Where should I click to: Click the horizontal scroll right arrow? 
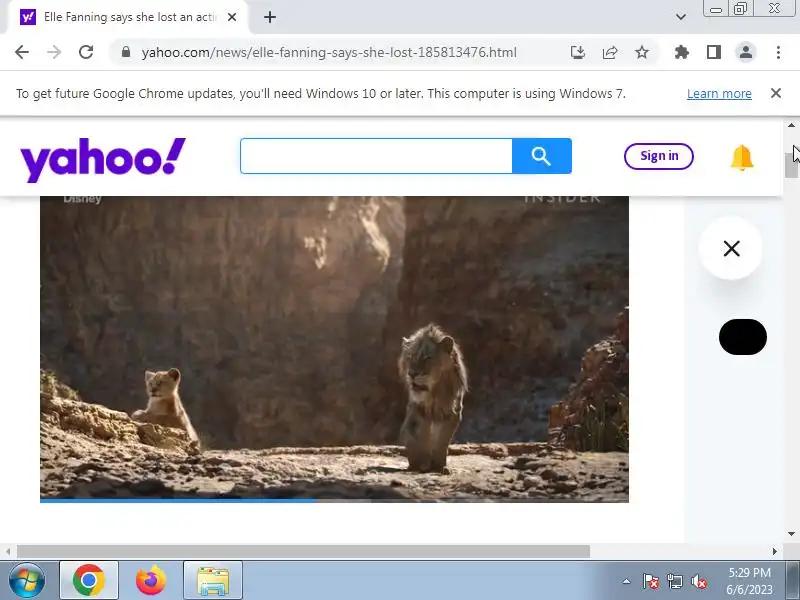[x=774, y=552]
